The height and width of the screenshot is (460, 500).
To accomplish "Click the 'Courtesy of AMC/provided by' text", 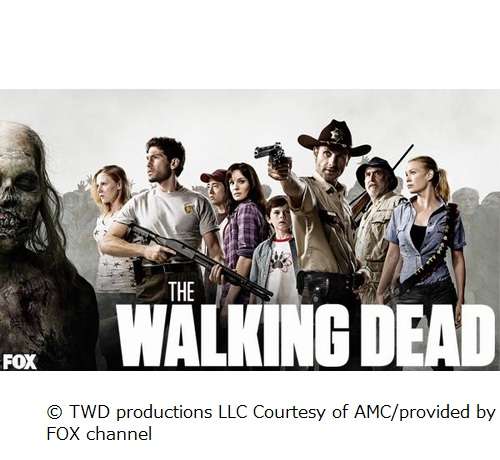I will tap(374, 412).
